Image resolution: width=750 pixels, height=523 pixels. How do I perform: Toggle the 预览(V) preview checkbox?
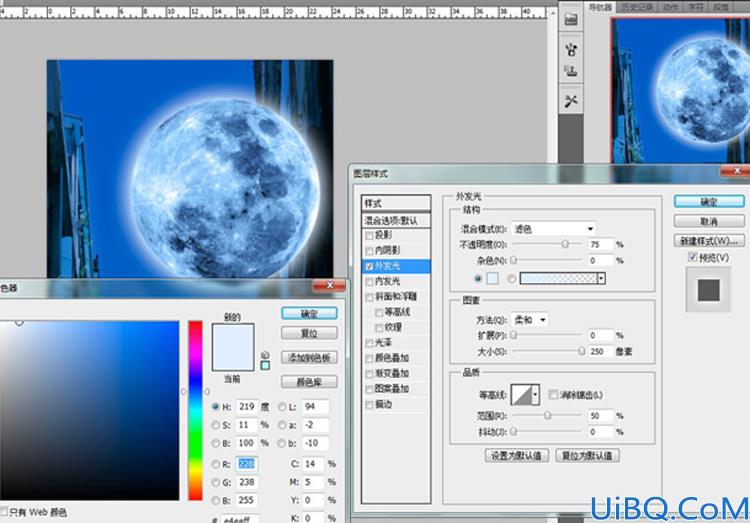pyautogui.click(x=692, y=257)
